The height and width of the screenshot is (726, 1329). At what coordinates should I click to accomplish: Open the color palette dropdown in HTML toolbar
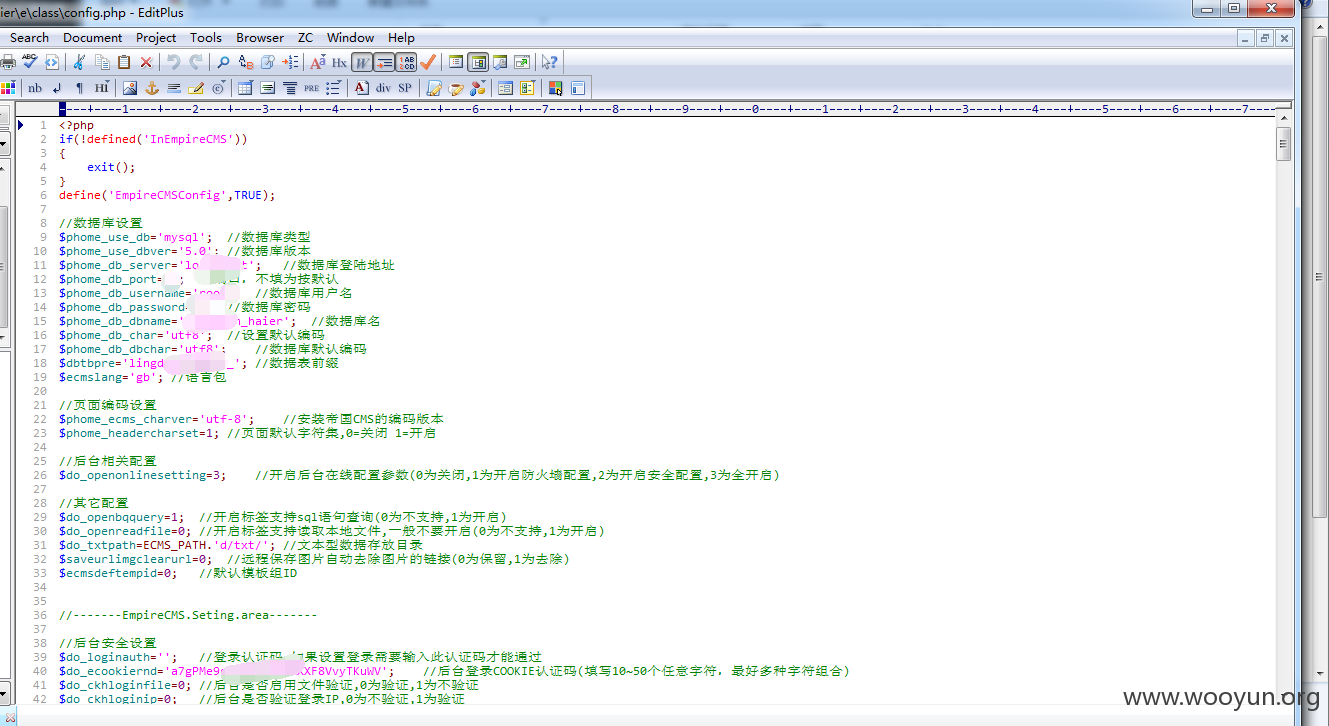click(x=9, y=88)
